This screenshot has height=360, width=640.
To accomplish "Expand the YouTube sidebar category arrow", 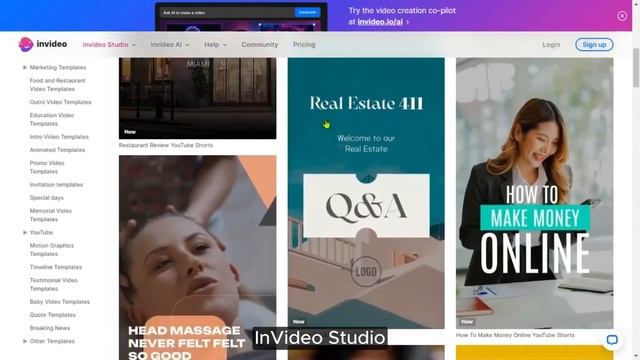I will point(25,232).
